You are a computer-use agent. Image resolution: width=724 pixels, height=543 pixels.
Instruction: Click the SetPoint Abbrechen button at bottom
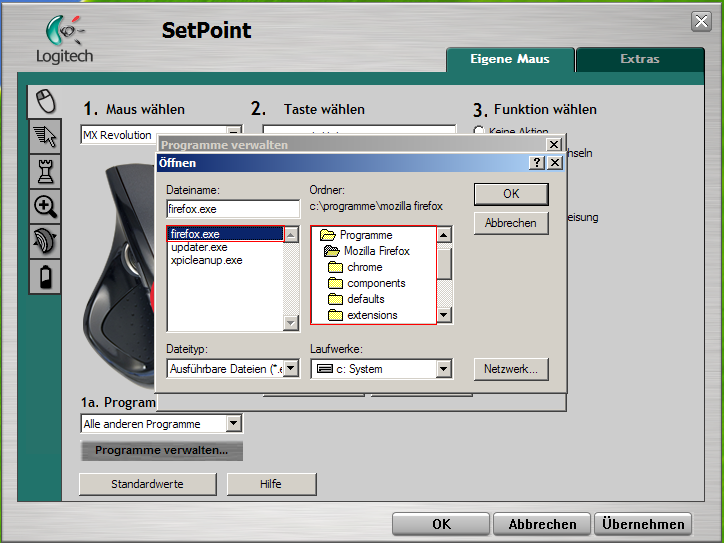(x=542, y=524)
